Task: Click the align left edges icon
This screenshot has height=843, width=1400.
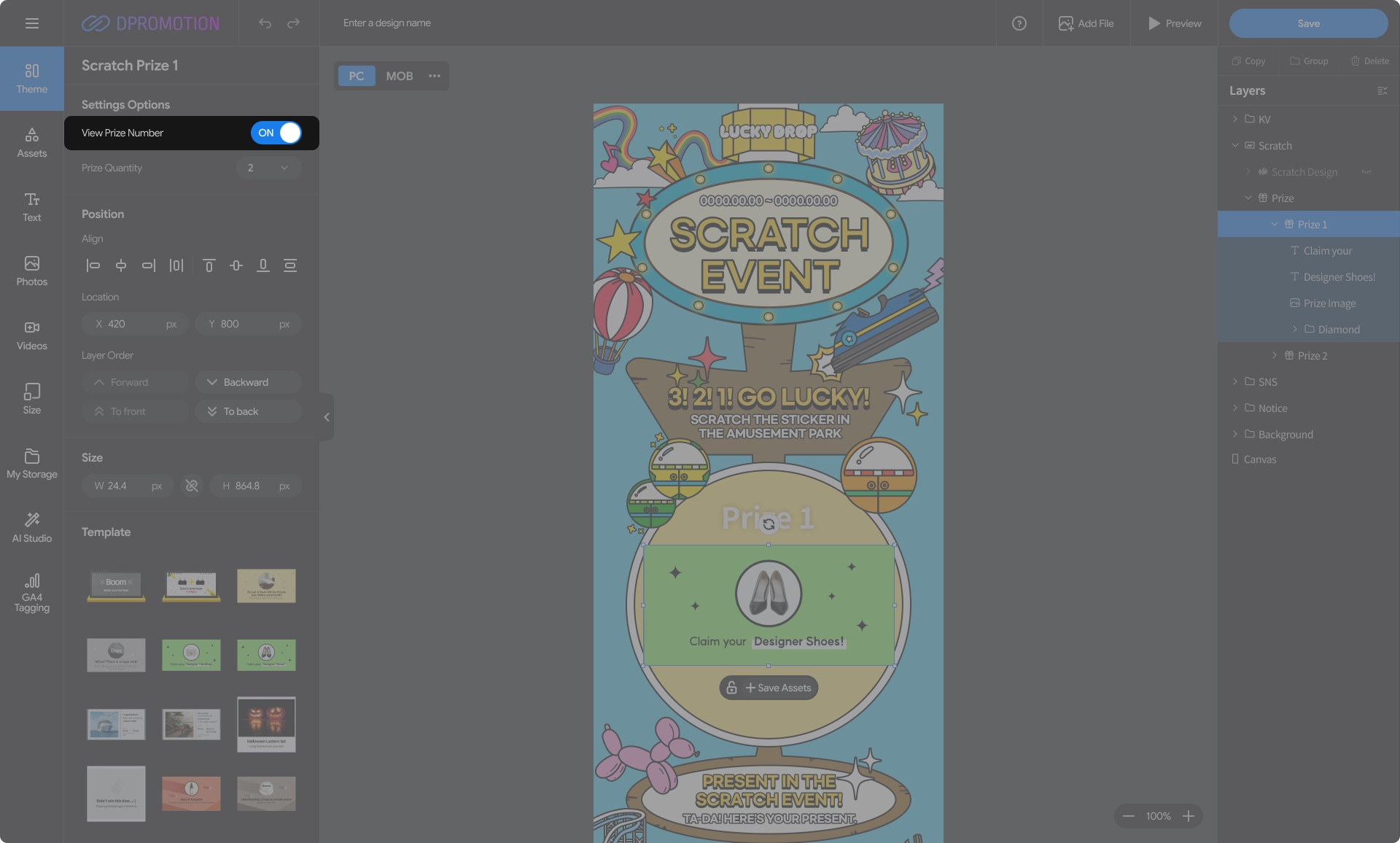Action: [93, 265]
